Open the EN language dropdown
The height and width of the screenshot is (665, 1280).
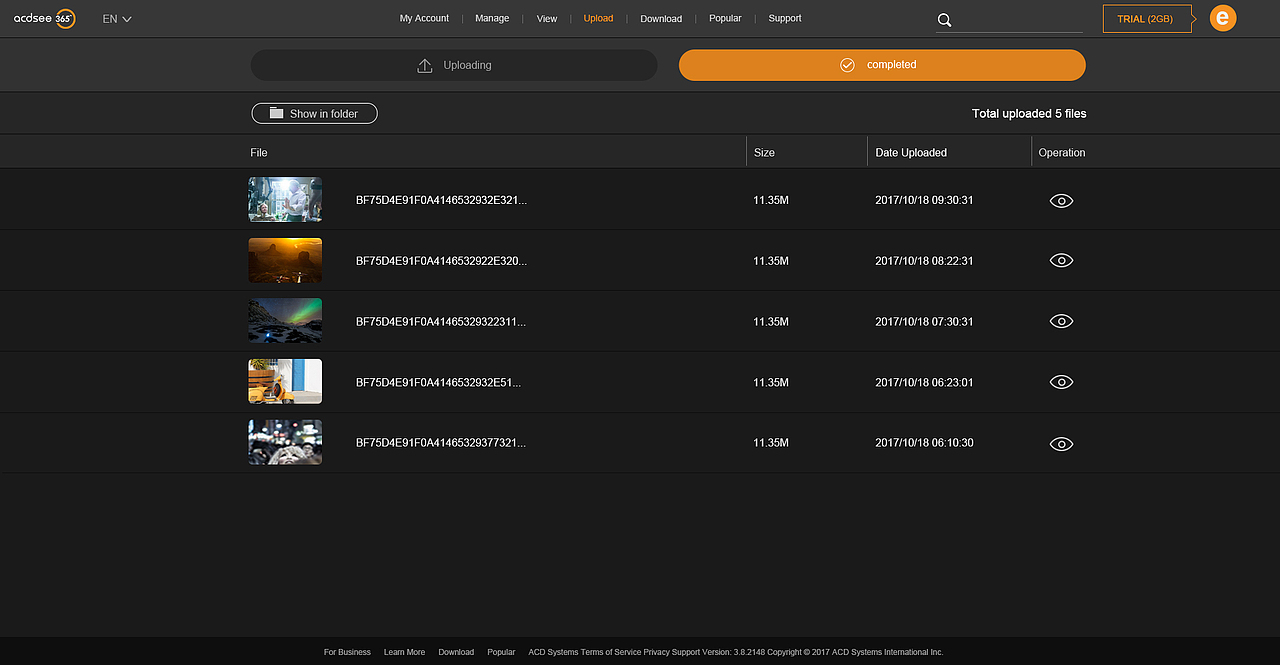[117, 19]
